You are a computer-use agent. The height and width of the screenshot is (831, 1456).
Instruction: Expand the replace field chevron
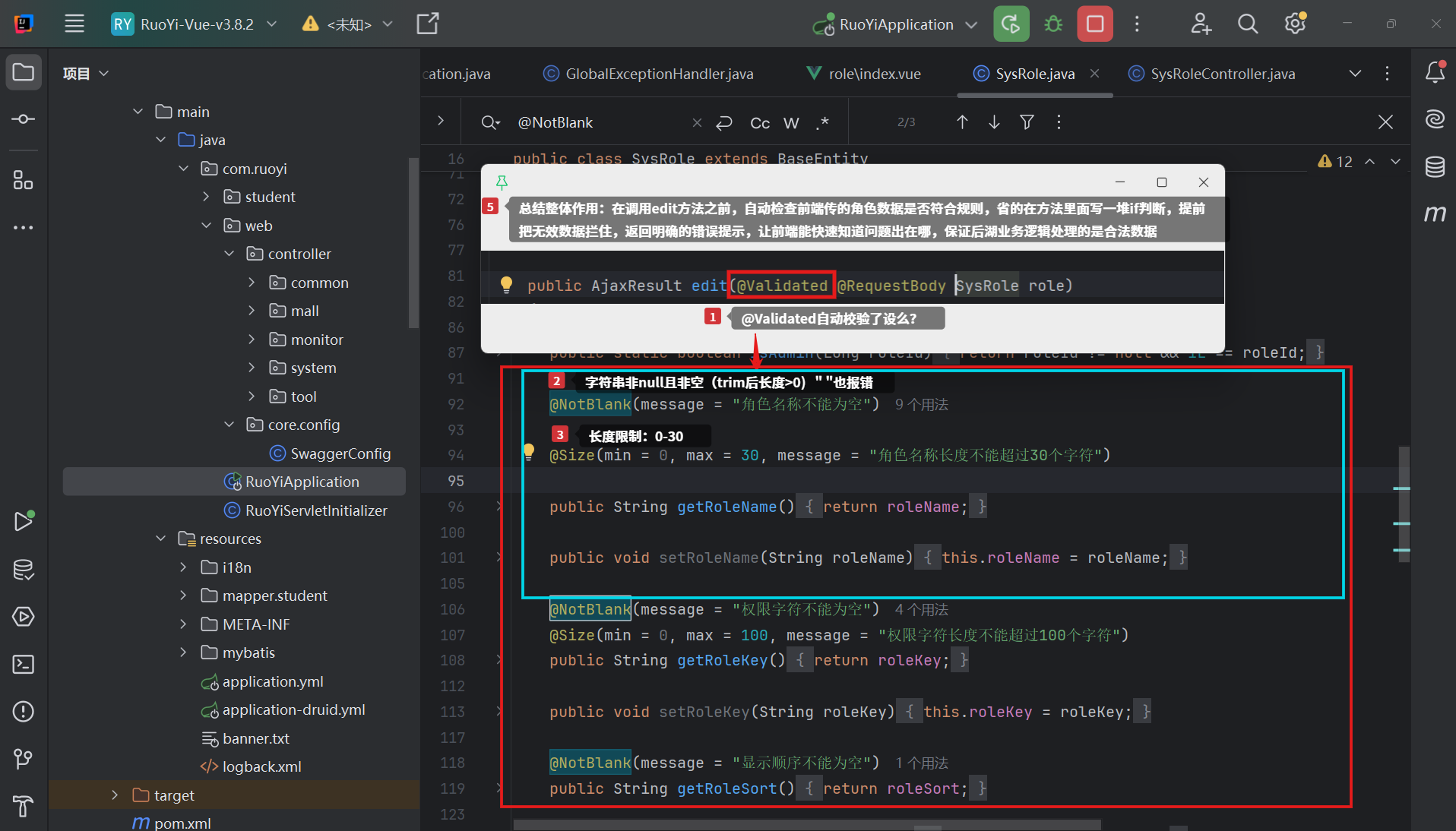[441, 121]
